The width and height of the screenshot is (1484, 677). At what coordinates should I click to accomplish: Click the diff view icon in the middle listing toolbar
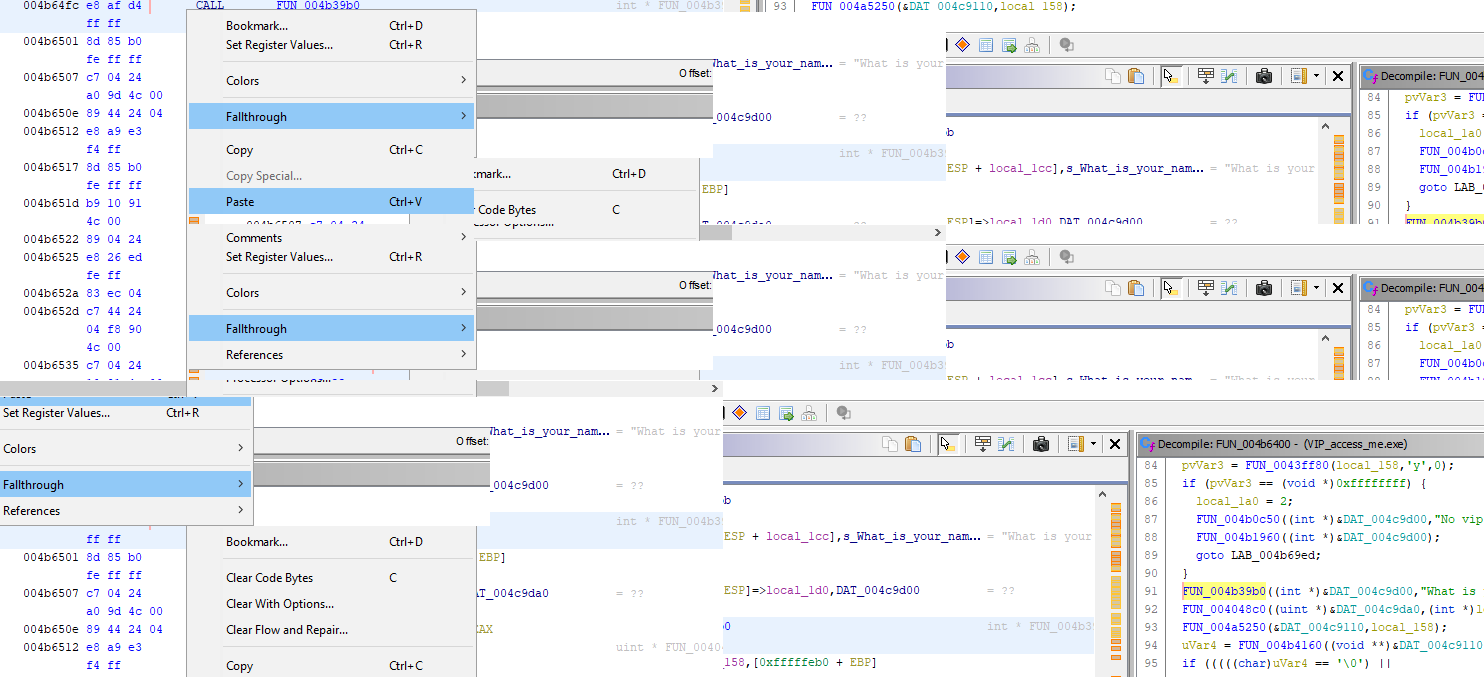1230,288
